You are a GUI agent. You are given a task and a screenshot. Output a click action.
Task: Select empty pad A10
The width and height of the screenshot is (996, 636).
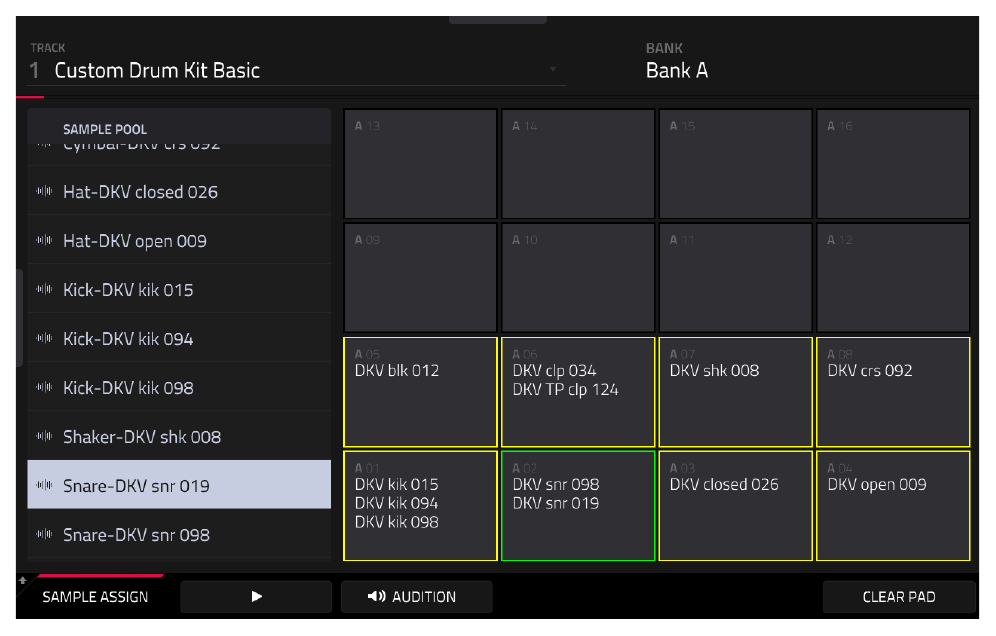578,278
